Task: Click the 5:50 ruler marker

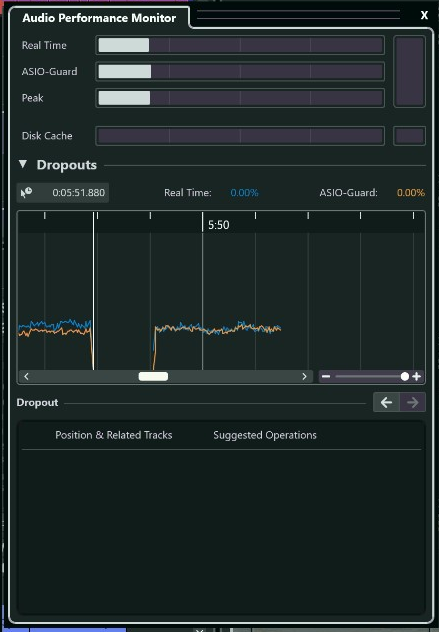Action: 218,225
